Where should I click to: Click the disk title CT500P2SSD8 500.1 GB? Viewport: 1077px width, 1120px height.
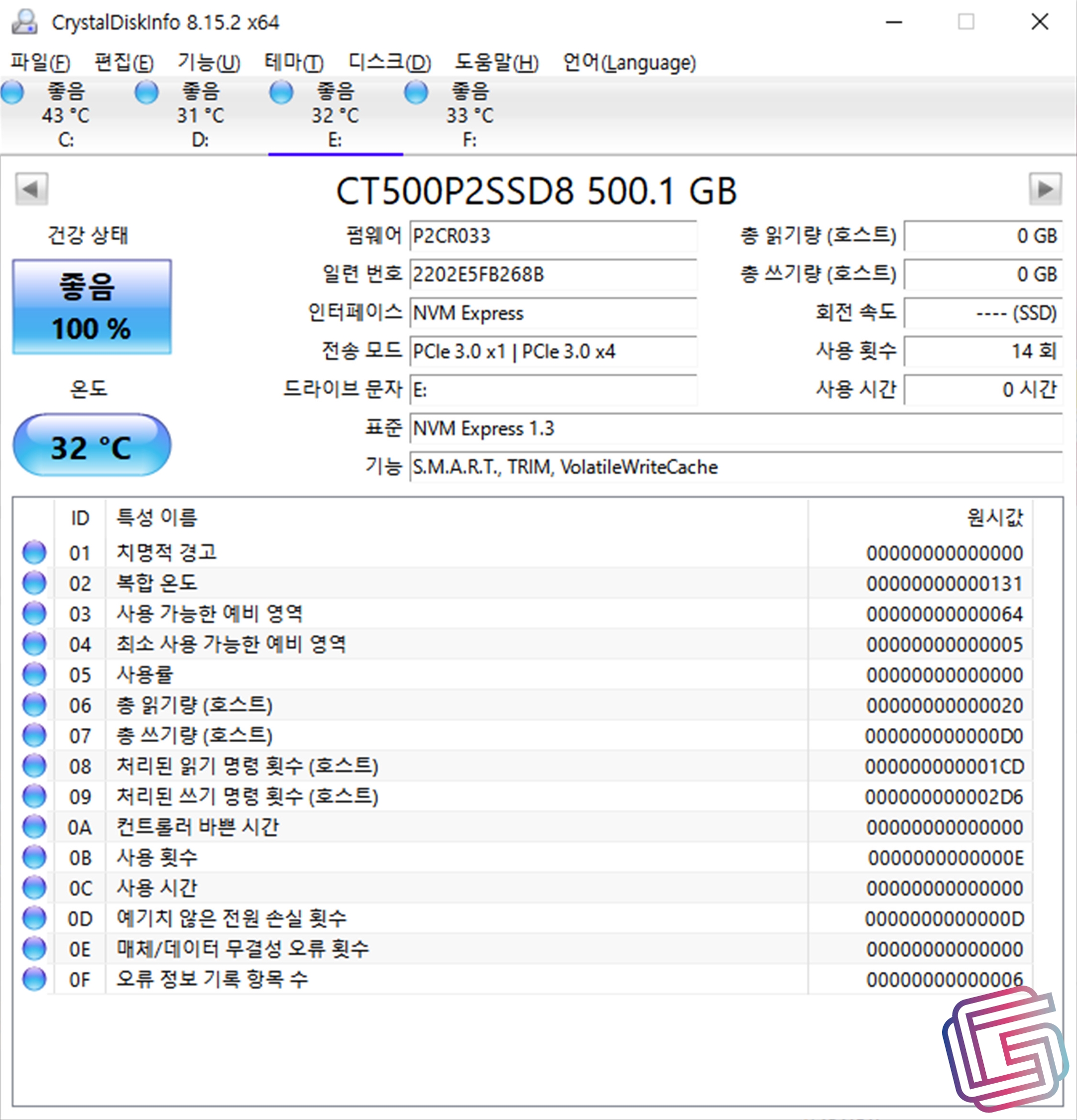pos(536,190)
